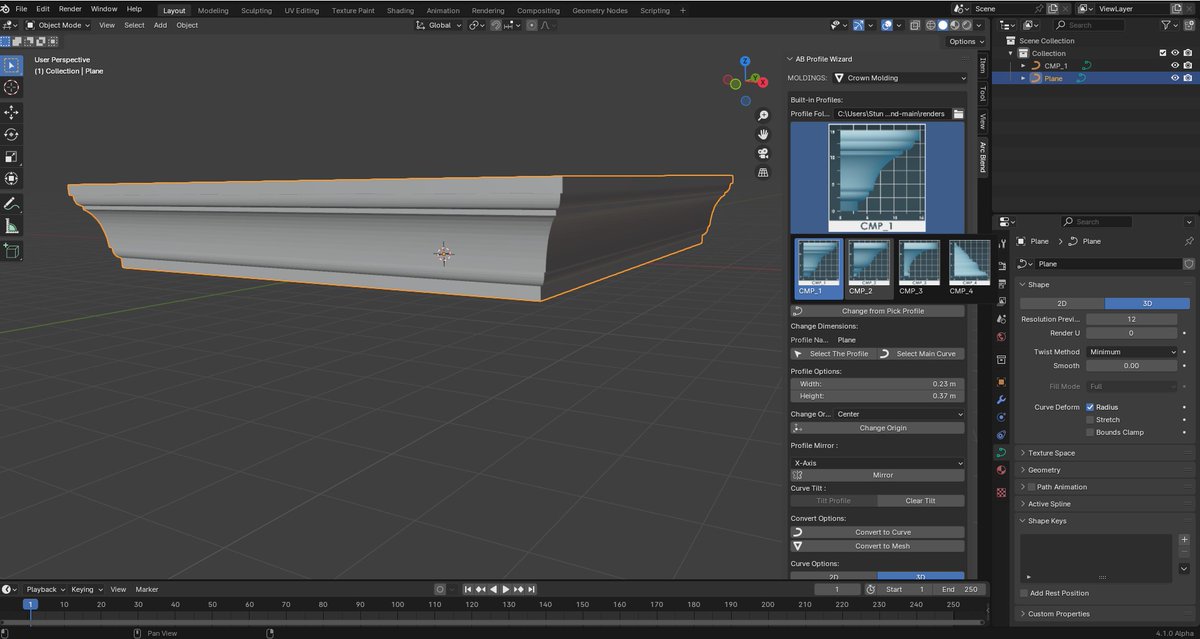Add a new shape key
The image size is (1200, 639).
pyautogui.click(x=1184, y=540)
